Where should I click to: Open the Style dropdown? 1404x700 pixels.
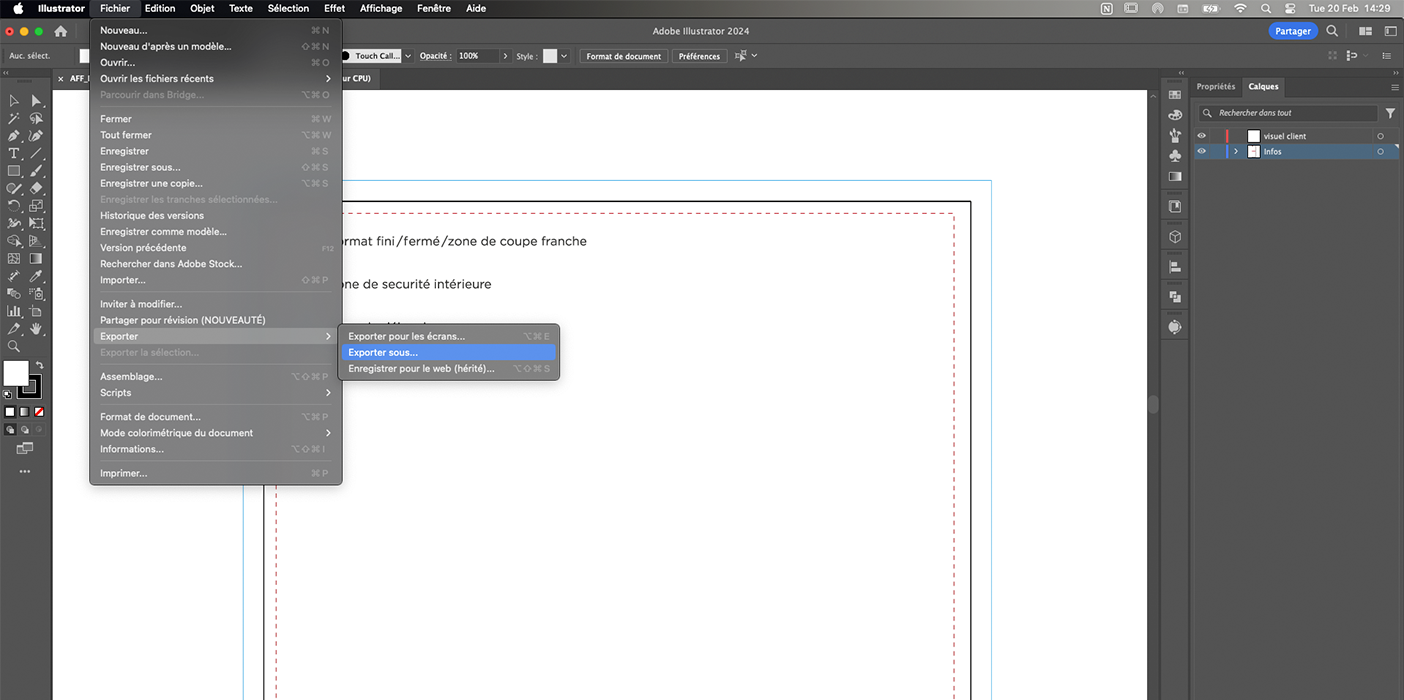click(x=564, y=56)
